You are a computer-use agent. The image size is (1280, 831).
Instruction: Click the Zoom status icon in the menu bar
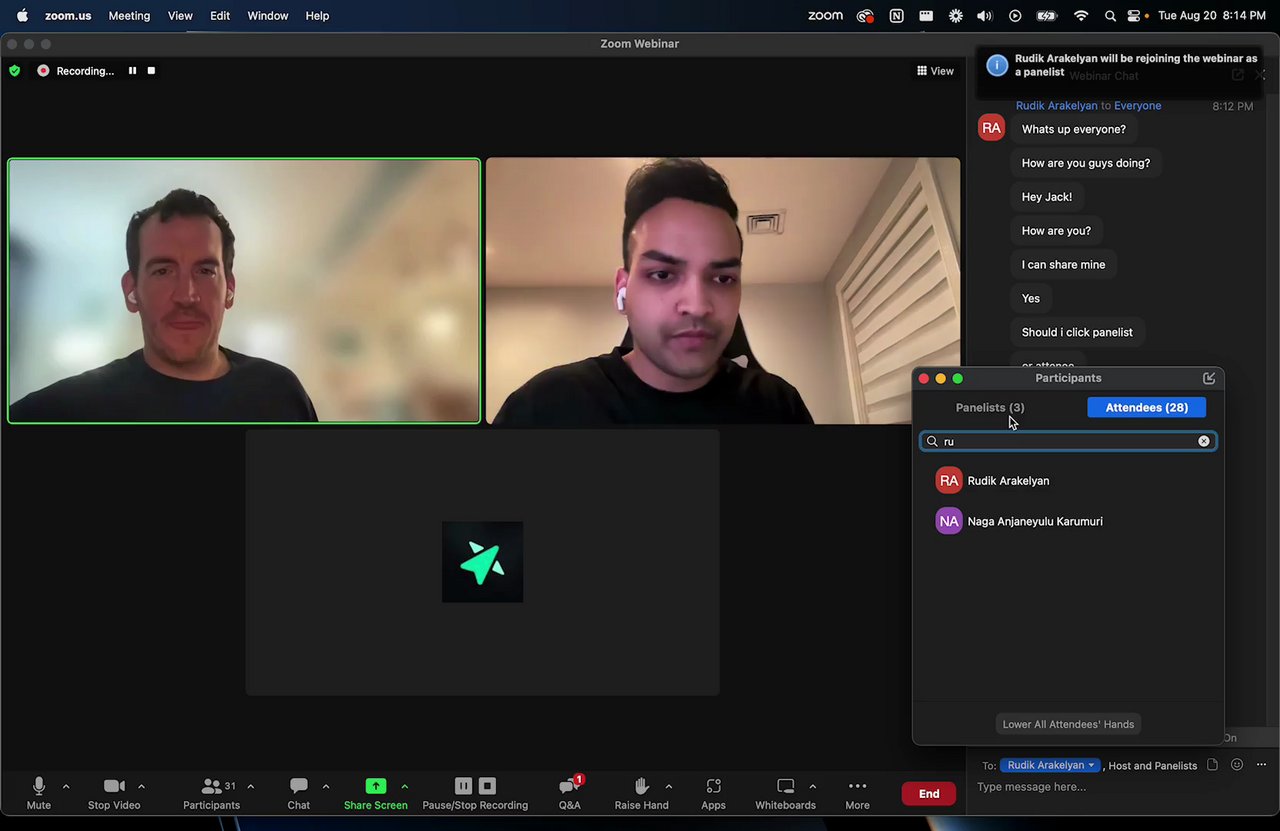click(x=825, y=16)
